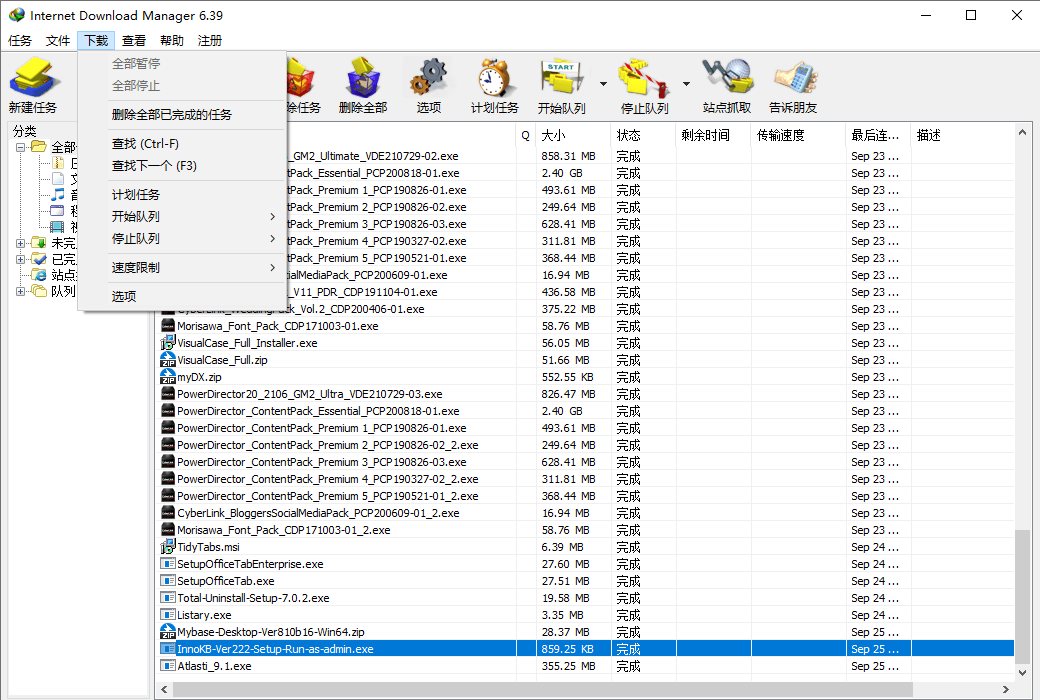Click the icon of SetupOfficeTabEnterprise.exe
Screen dimensions: 1040x700
click(168, 564)
